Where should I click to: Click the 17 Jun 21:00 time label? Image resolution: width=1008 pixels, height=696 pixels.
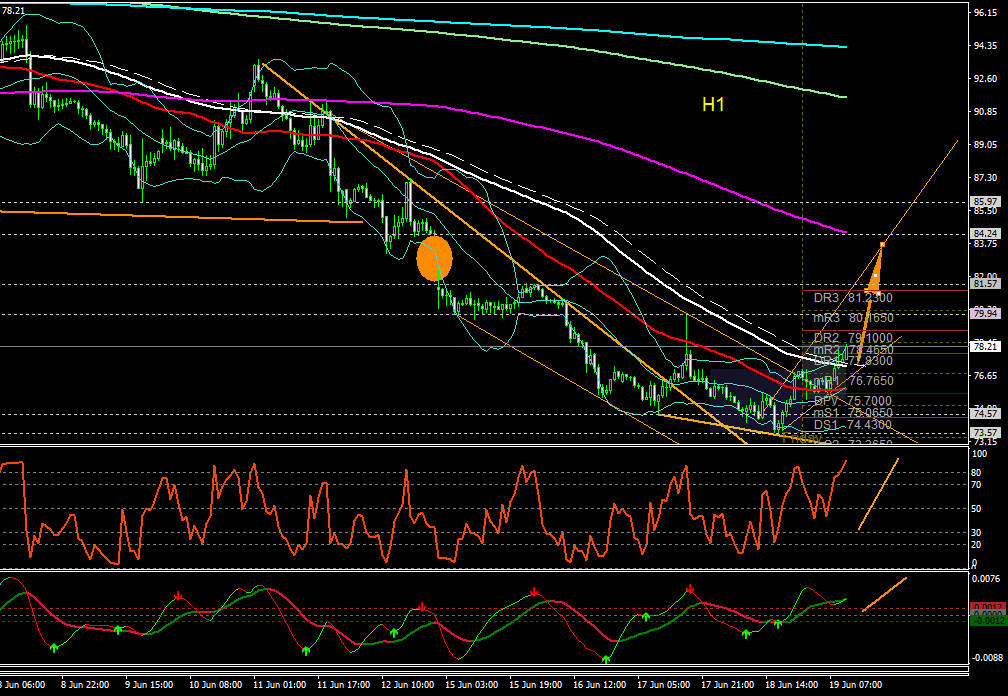pos(727,684)
